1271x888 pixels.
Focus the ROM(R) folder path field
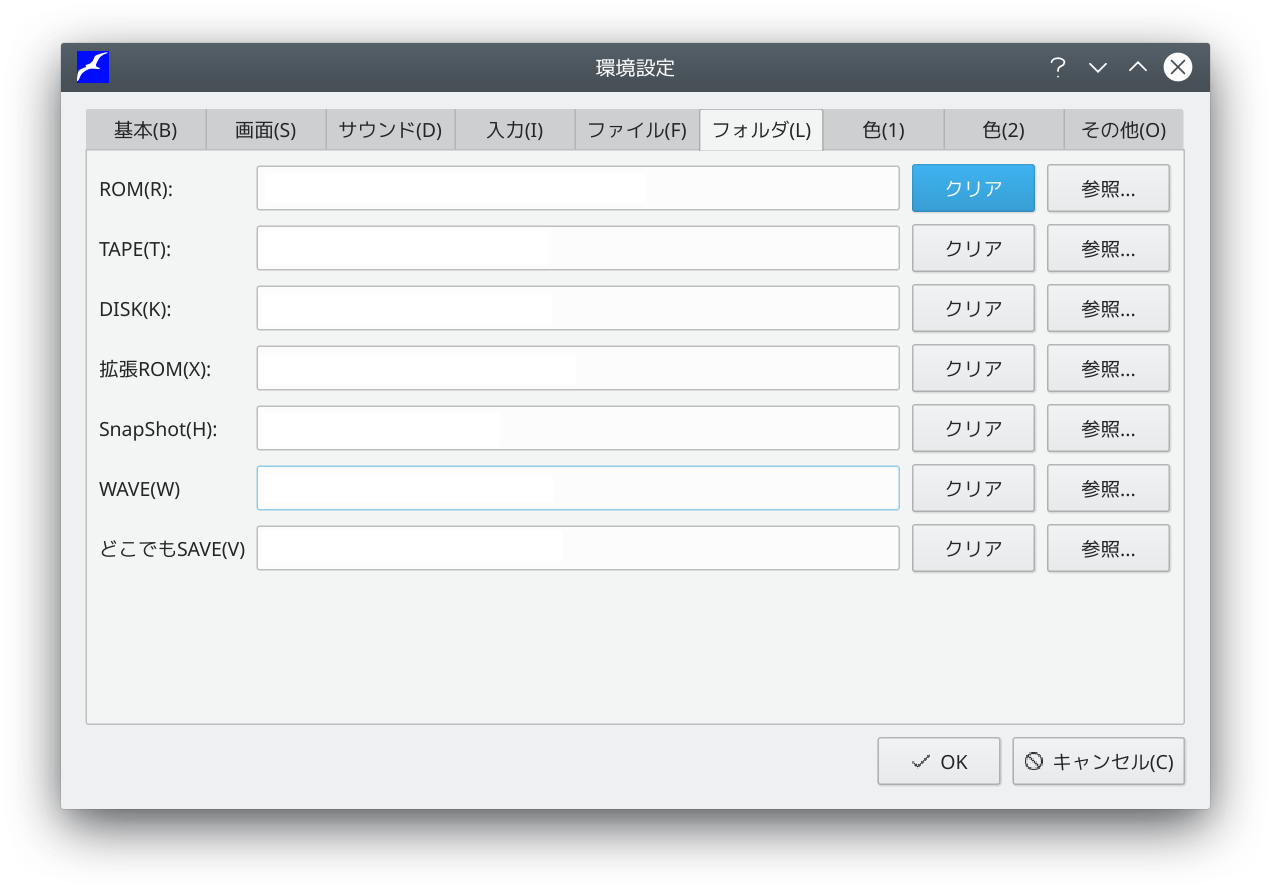(578, 188)
